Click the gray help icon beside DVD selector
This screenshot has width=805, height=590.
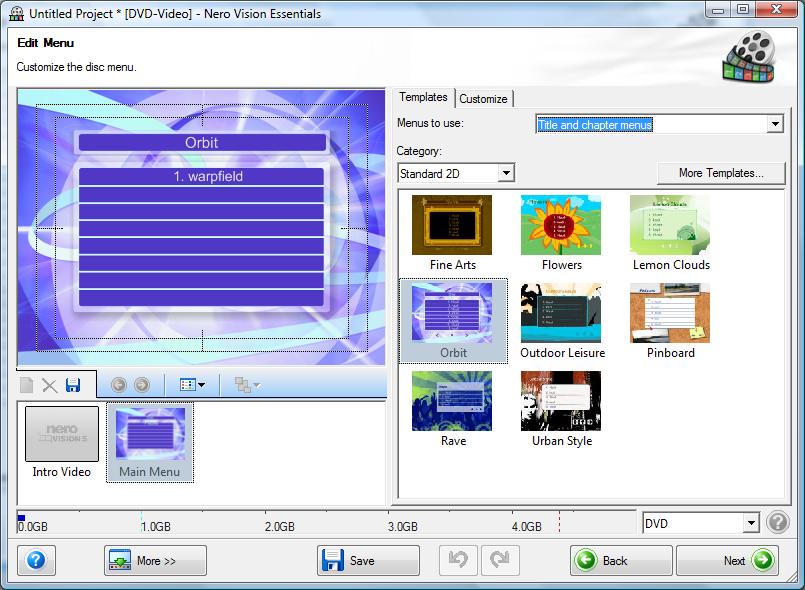777,523
